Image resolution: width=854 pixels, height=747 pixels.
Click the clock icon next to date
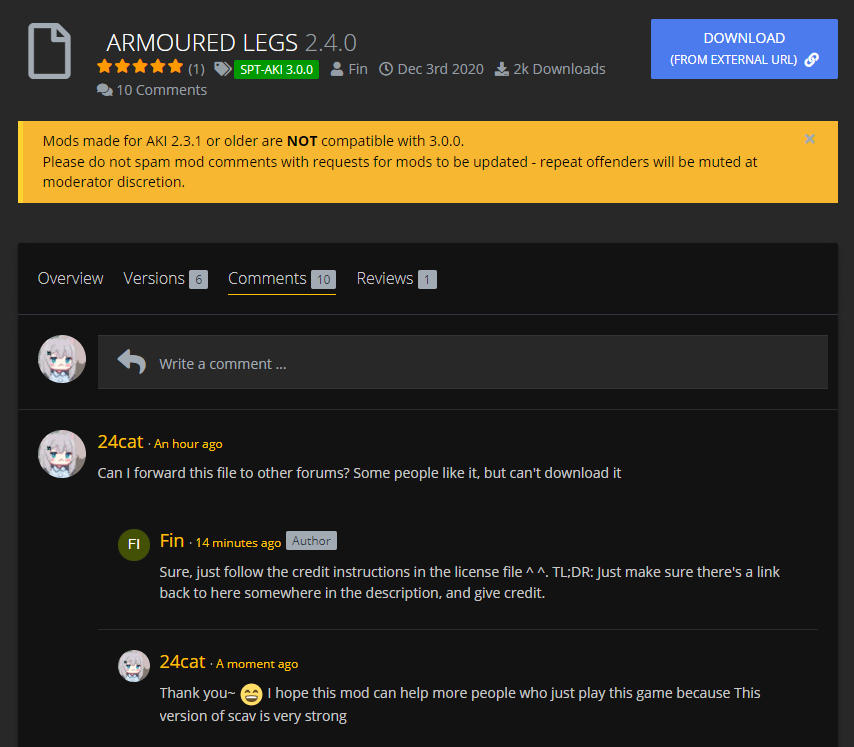coord(386,69)
